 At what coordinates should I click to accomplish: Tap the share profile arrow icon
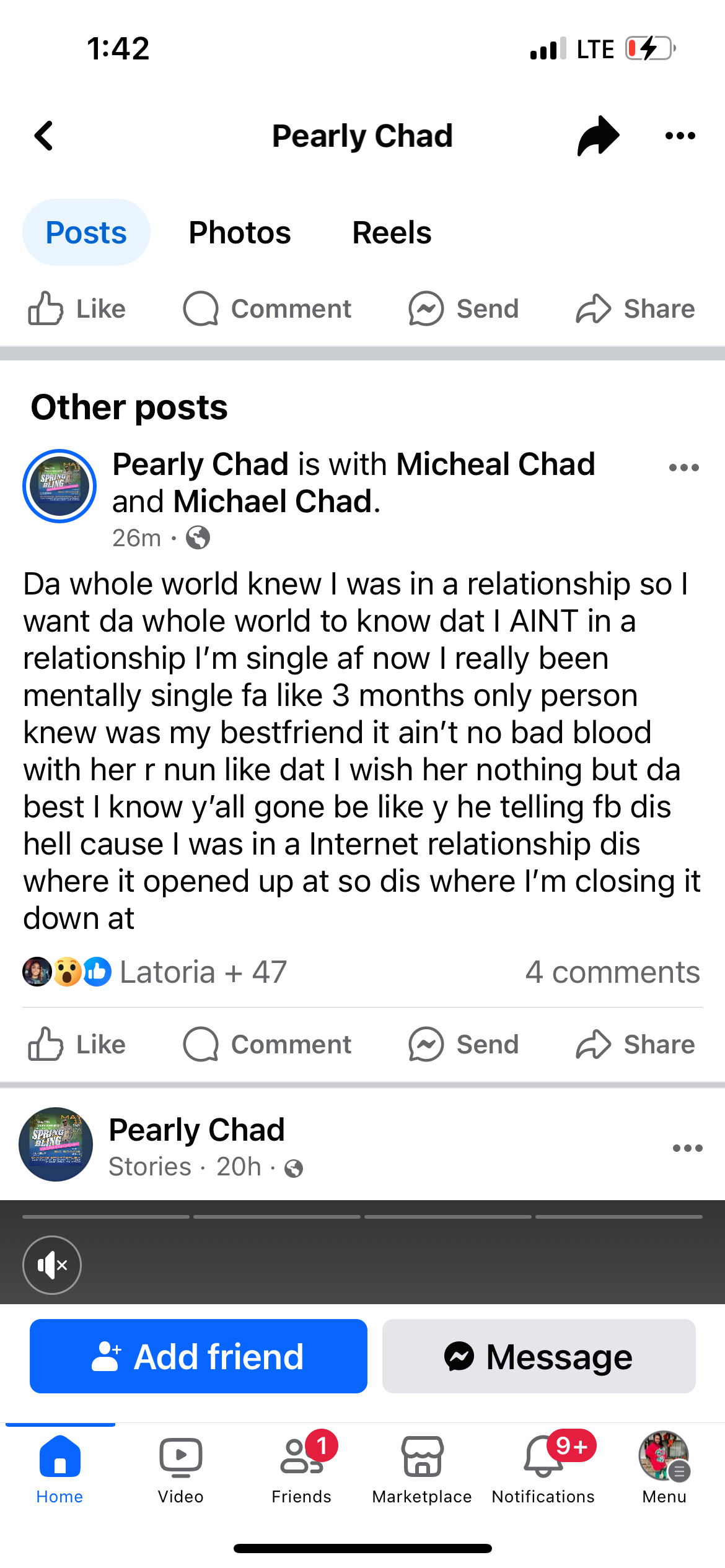click(598, 136)
